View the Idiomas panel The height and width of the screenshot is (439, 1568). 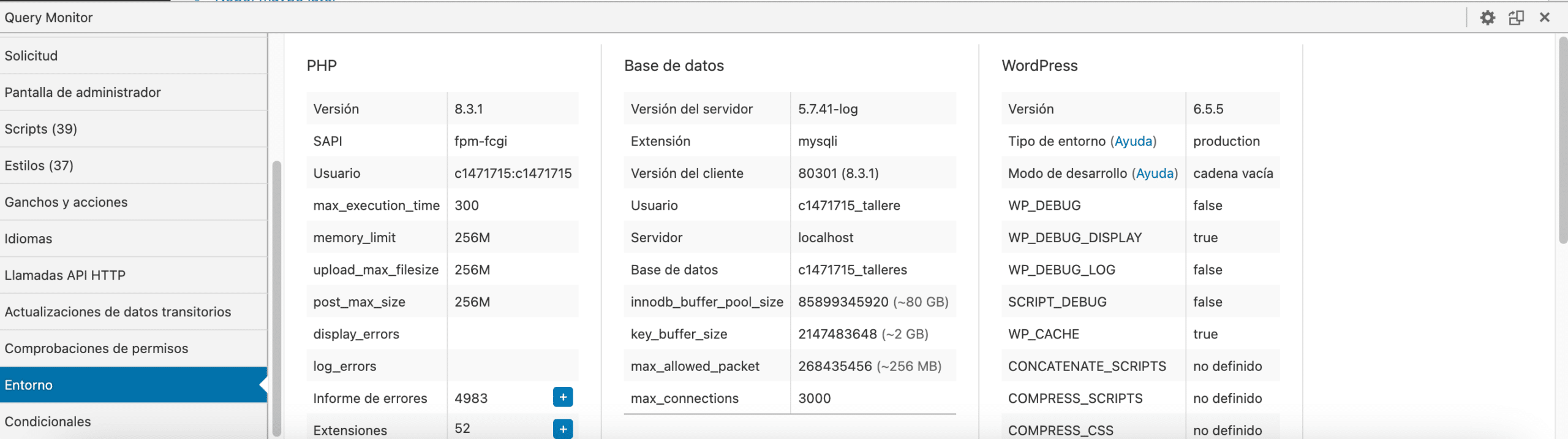click(28, 239)
